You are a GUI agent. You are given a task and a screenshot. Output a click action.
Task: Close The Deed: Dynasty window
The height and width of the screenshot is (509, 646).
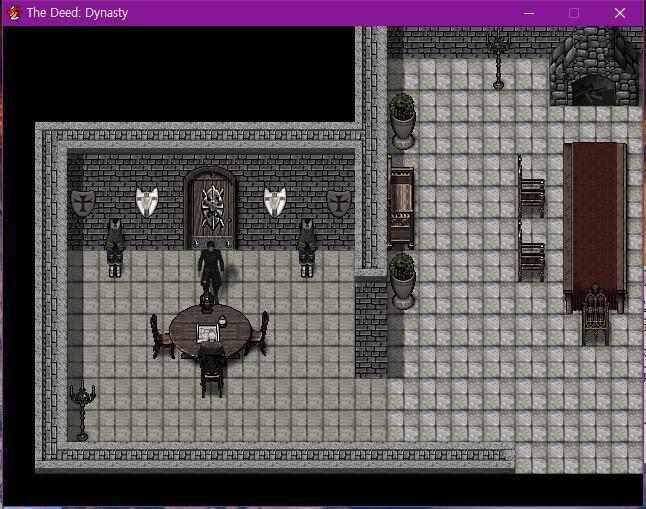[x=620, y=13]
